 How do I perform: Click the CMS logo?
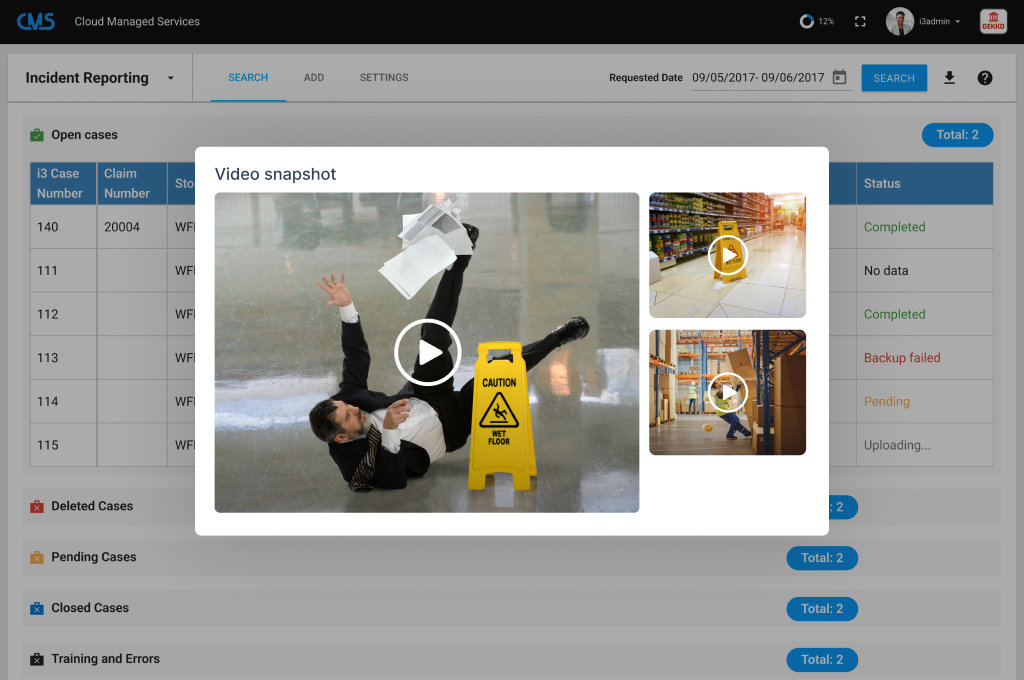pyautogui.click(x=37, y=20)
